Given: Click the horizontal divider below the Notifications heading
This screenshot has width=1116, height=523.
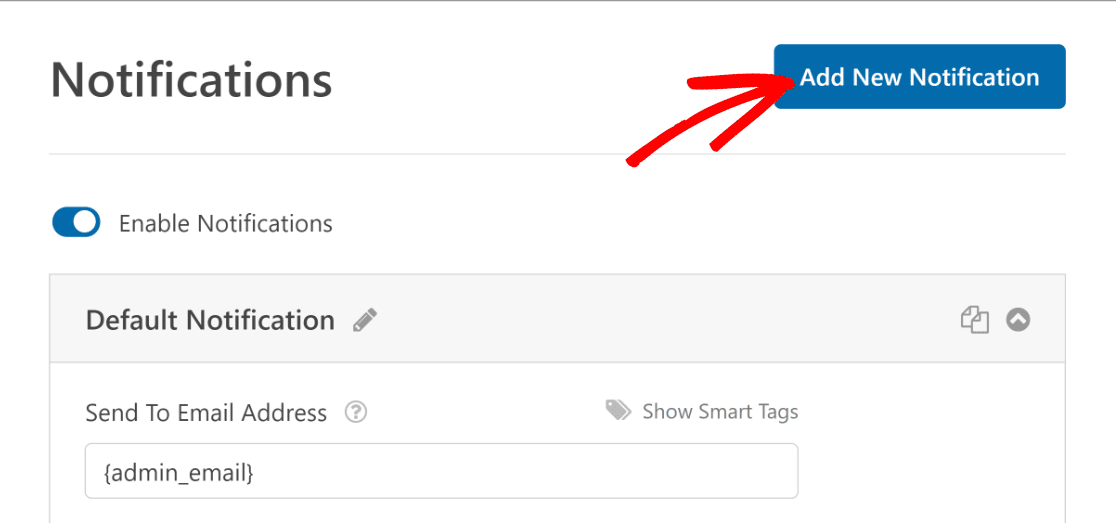Looking at the screenshot, I should (x=557, y=154).
